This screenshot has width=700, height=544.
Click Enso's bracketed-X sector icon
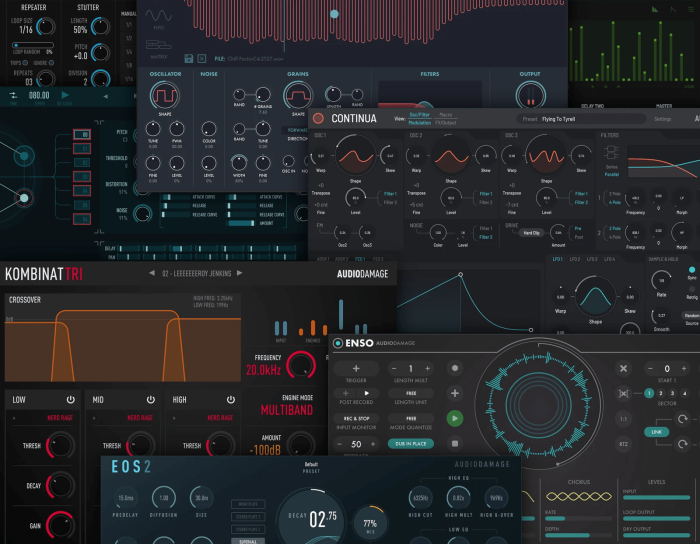(x=623, y=393)
